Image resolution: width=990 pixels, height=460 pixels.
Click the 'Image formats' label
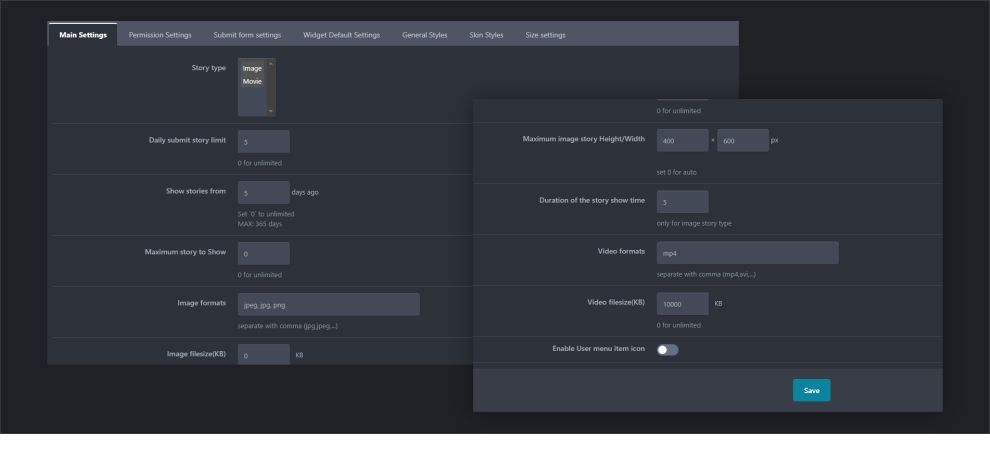201,303
